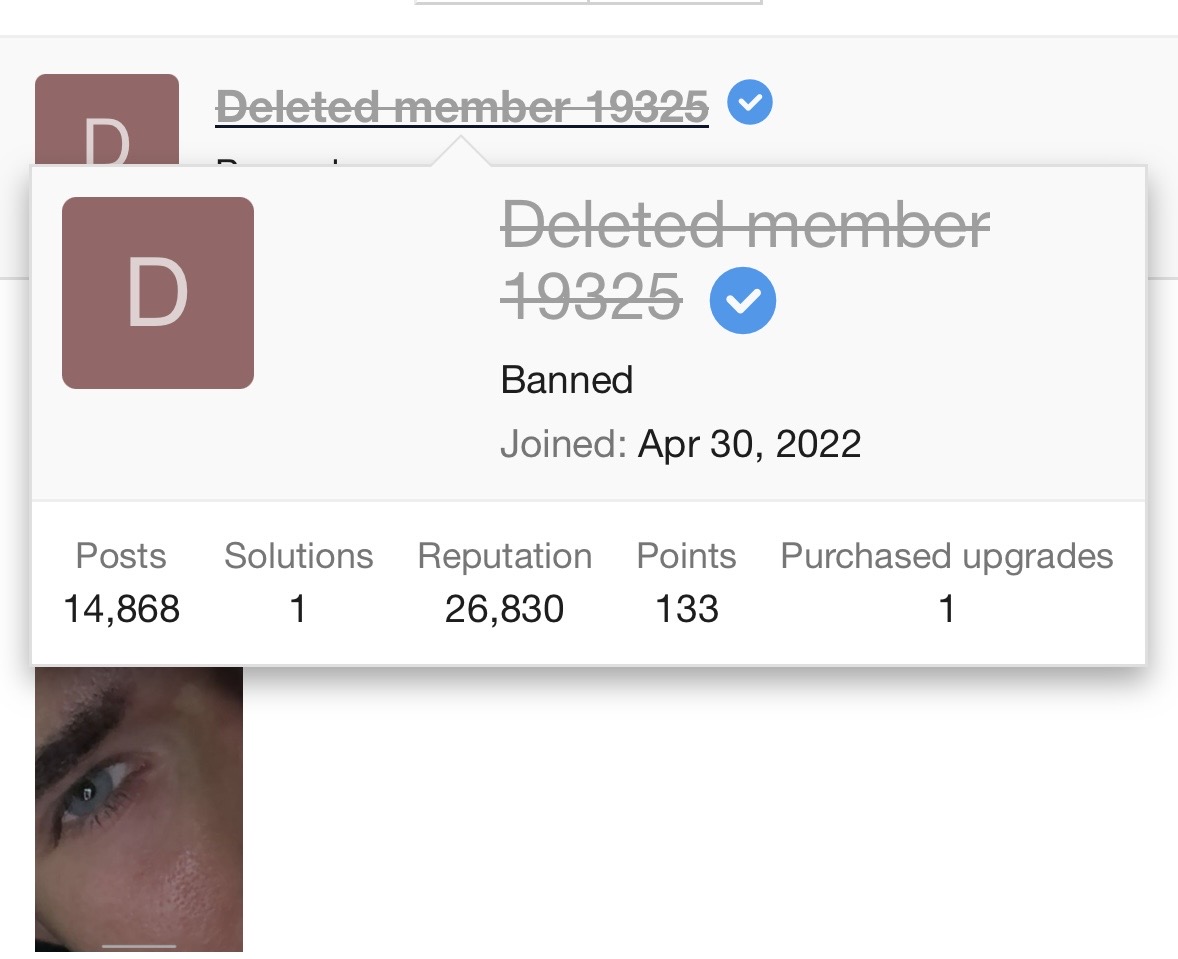
Task: Click the large D avatar in the popup card
Action: click(x=158, y=293)
